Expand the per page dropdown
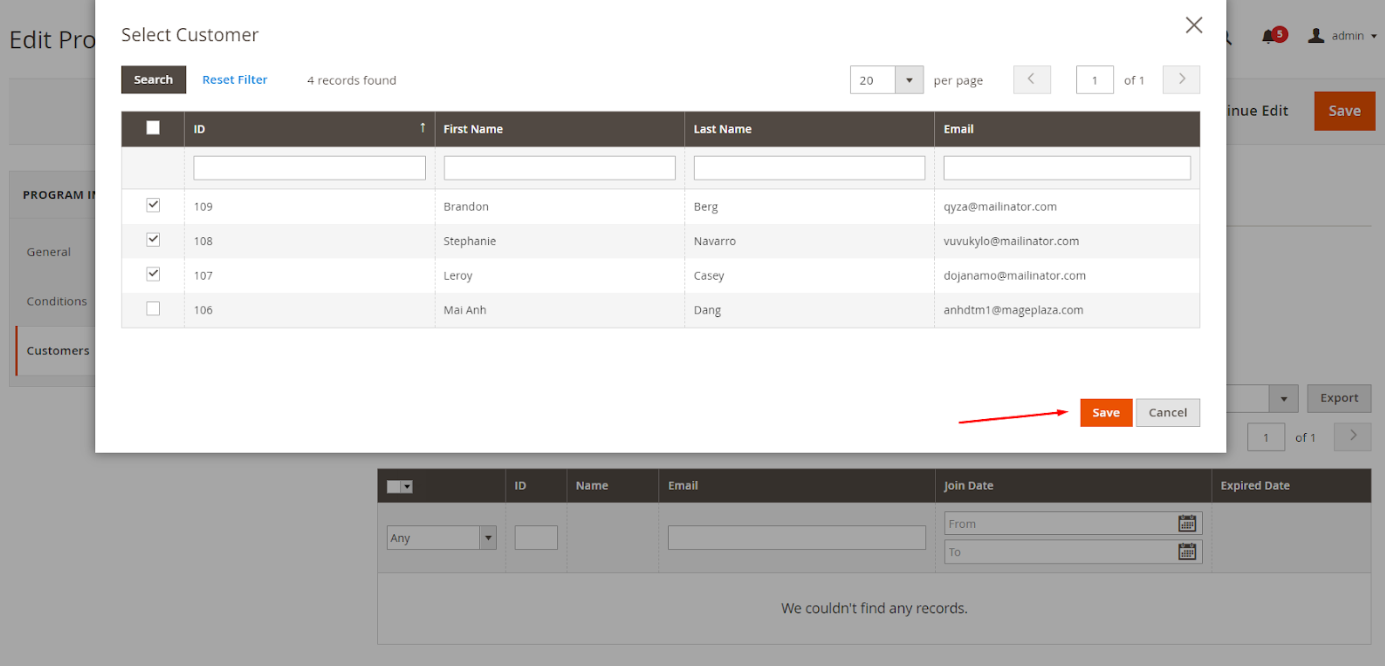Viewport: 1385px width, 666px height. [x=909, y=80]
